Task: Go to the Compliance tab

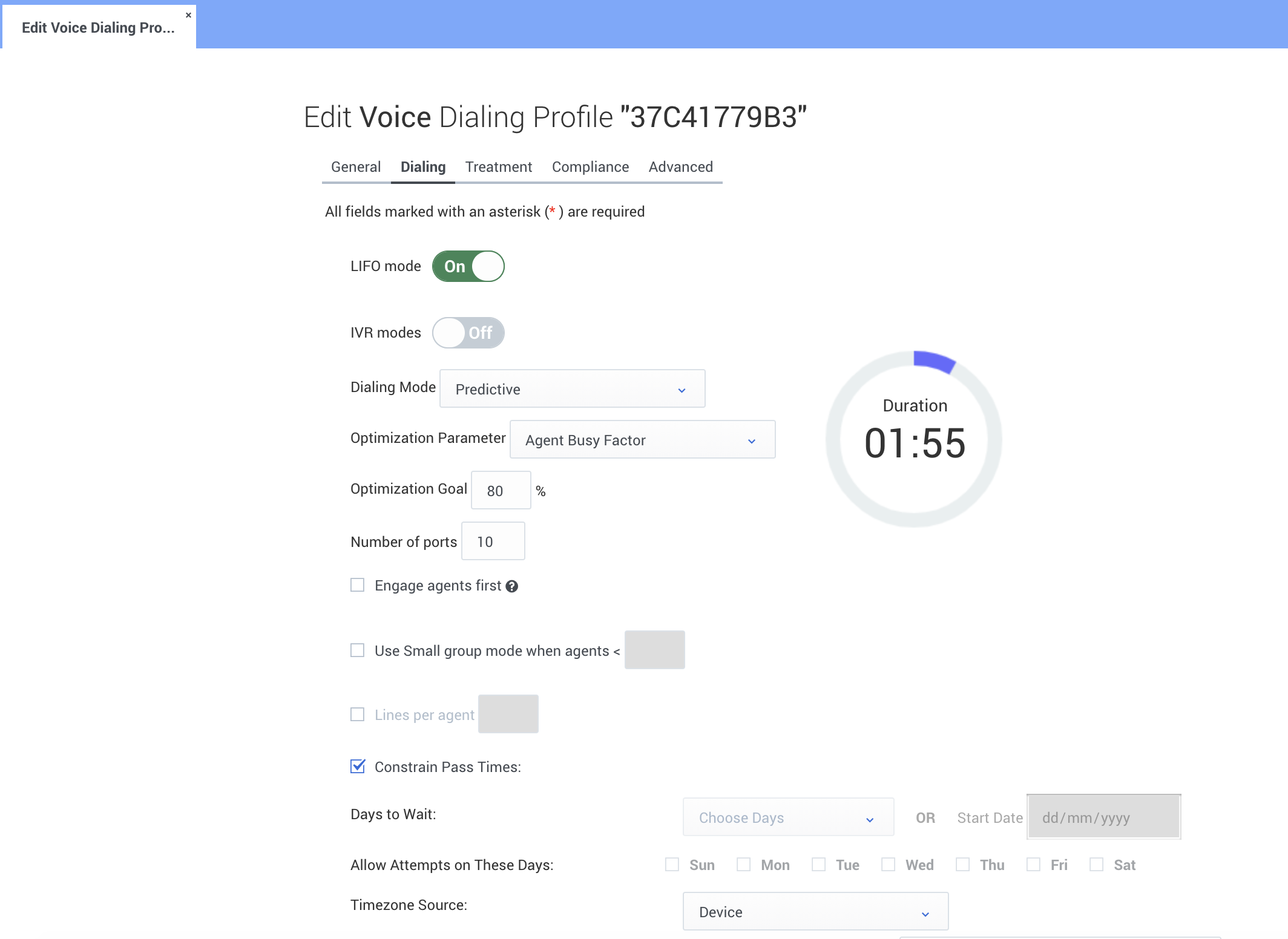Action: [590, 167]
